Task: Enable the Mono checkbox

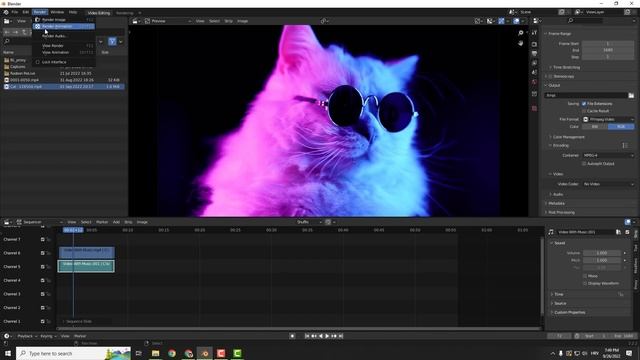Action: pos(585,276)
